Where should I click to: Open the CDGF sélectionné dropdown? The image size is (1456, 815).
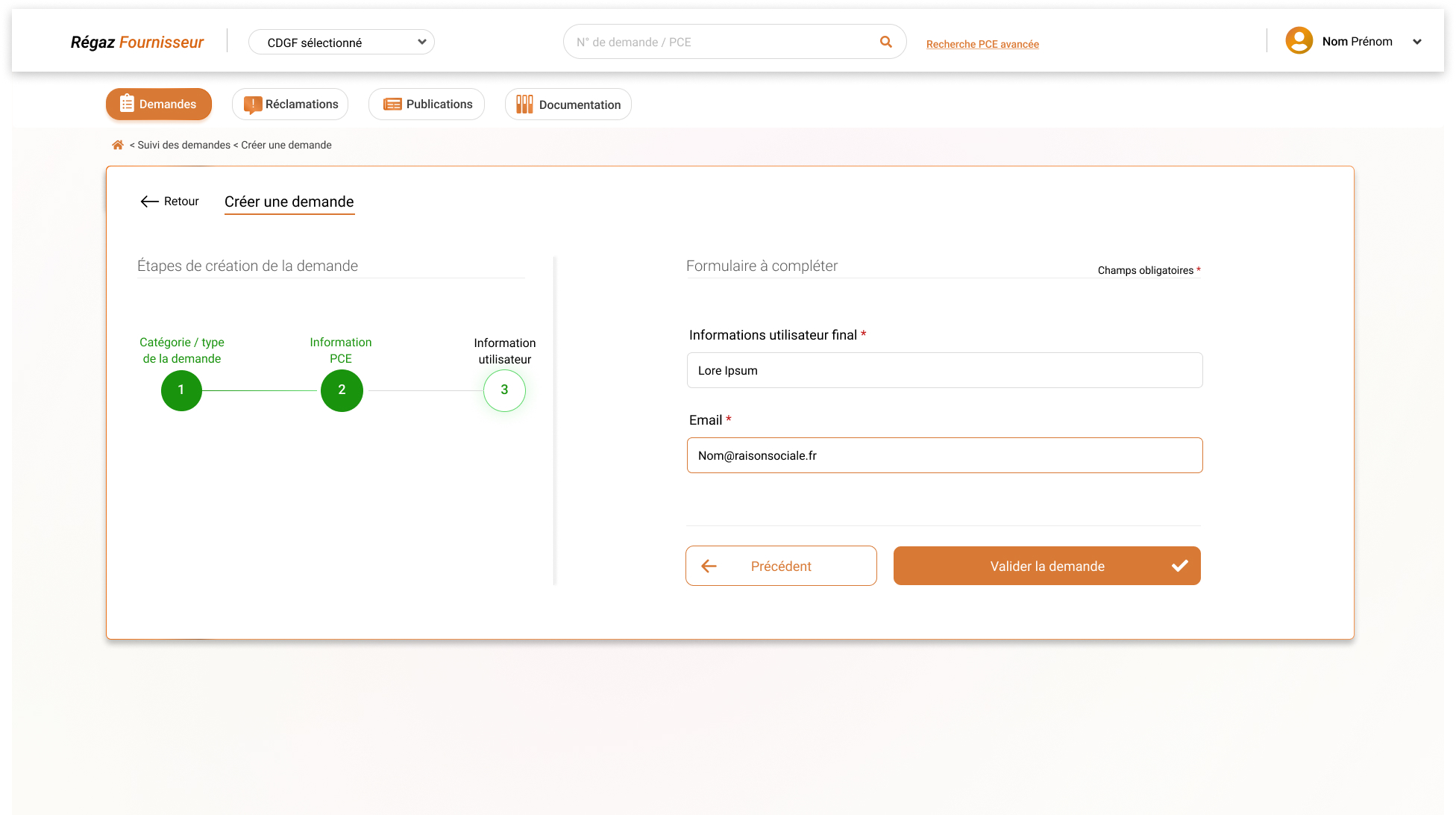342,43
